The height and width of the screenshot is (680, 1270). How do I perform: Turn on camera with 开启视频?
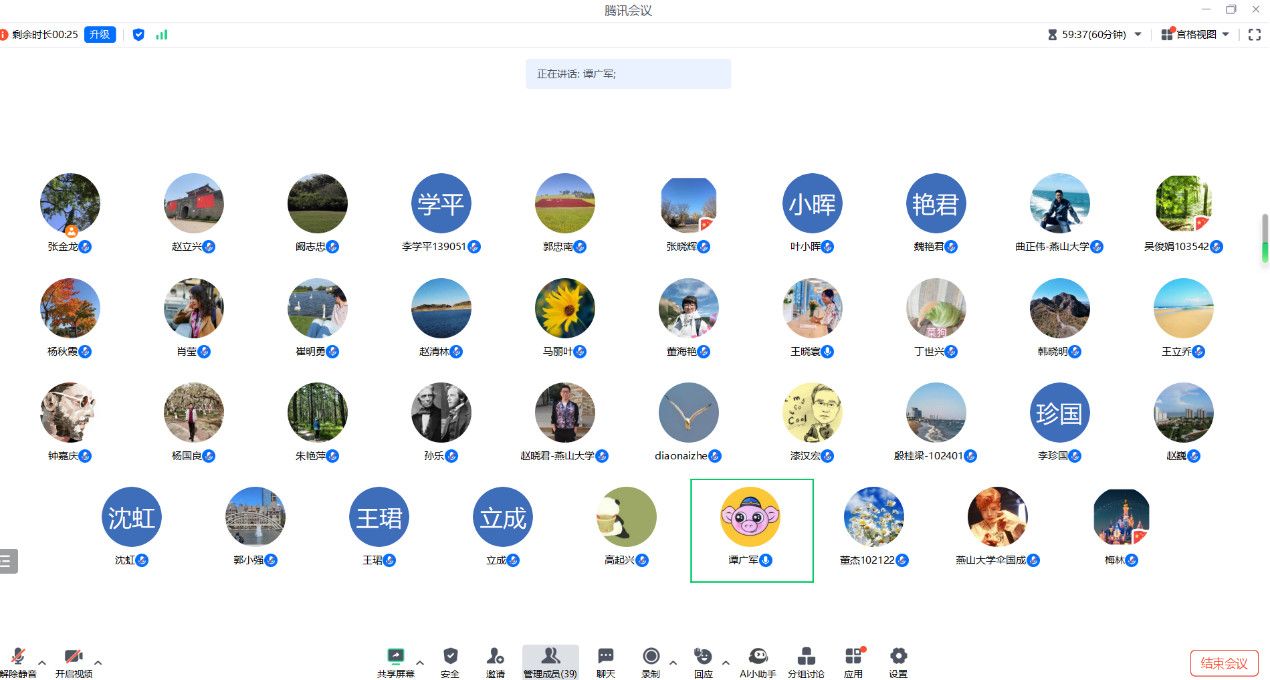coord(73,658)
